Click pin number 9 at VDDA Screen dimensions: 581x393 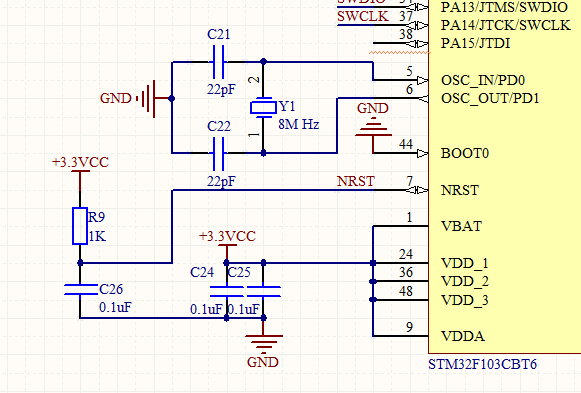pyautogui.click(x=409, y=327)
